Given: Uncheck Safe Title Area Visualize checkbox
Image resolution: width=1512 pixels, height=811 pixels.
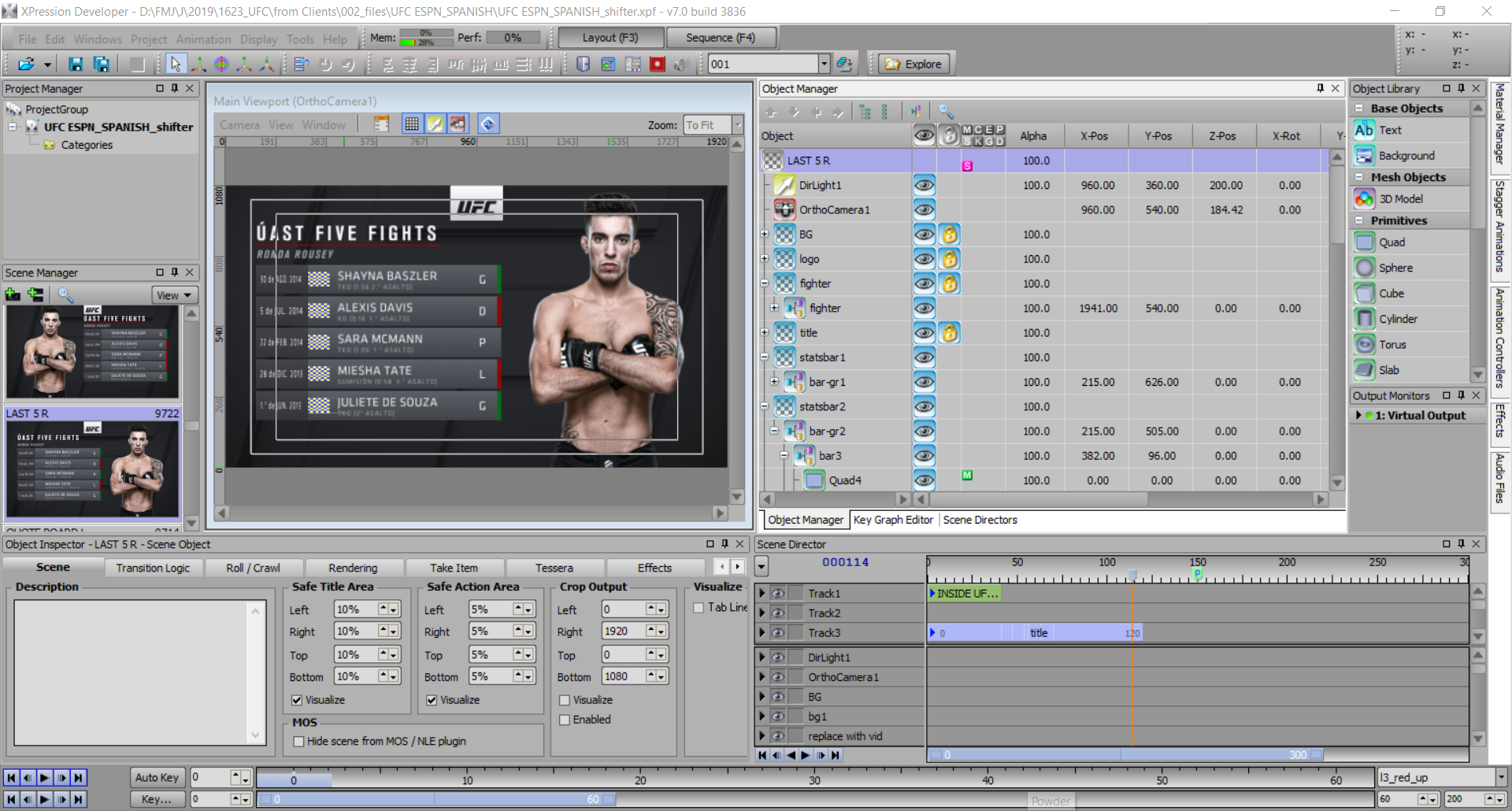Looking at the screenshot, I should (297, 700).
